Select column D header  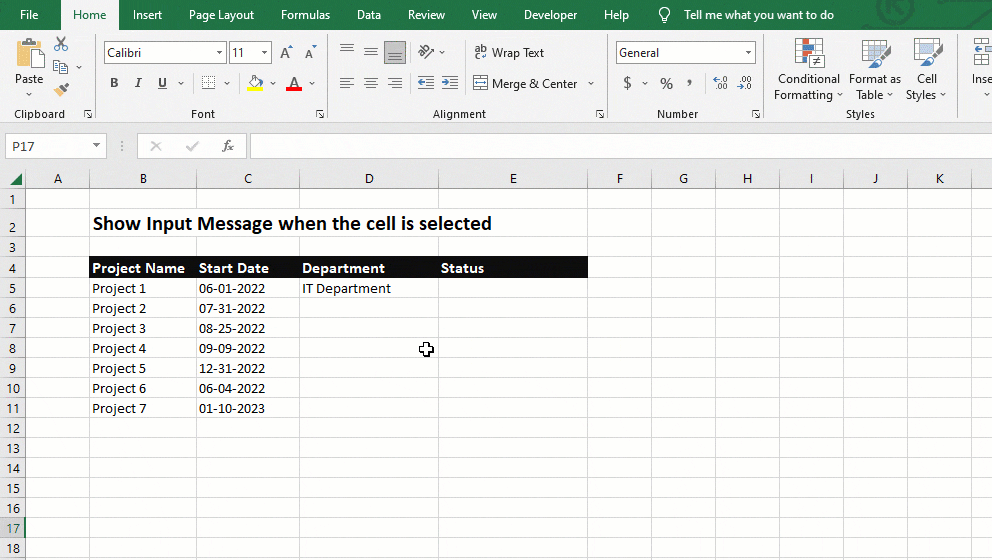[369, 179]
